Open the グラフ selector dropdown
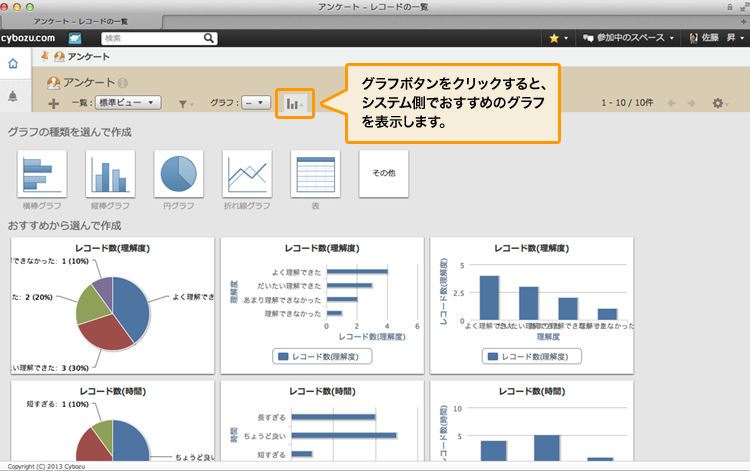Viewport: 750px width, 471px height. click(256, 102)
